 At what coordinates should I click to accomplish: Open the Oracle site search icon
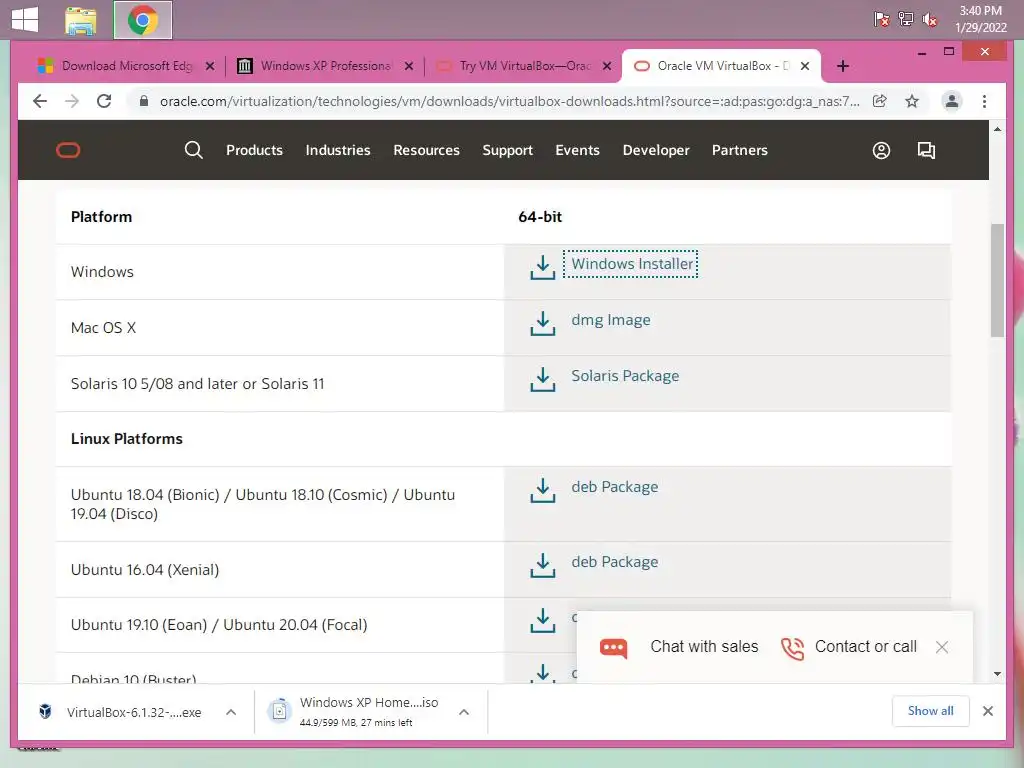tap(193, 150)
